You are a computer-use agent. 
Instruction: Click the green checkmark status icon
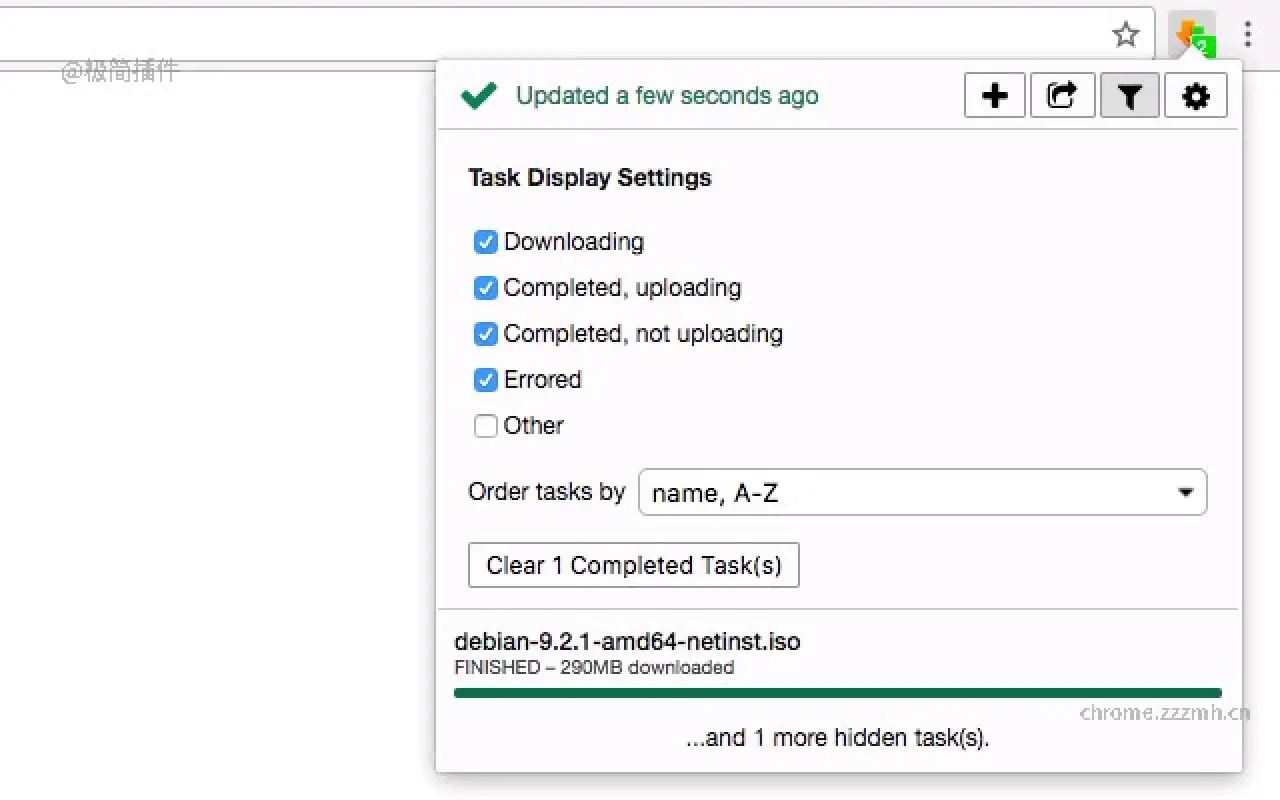(479, 96)
